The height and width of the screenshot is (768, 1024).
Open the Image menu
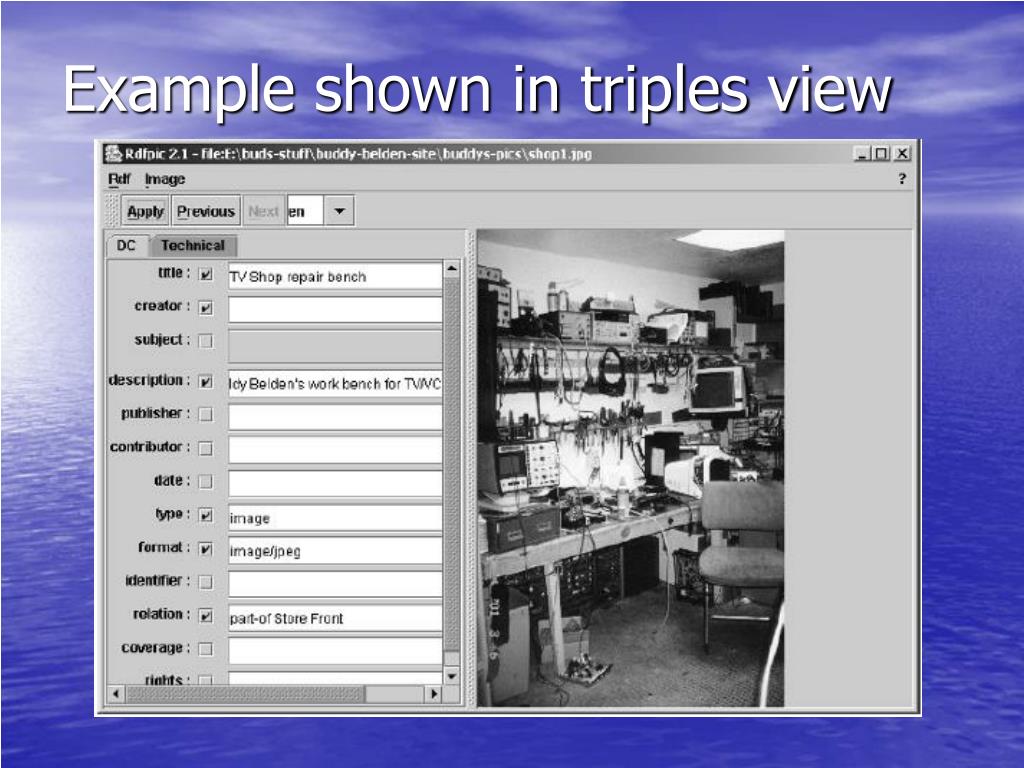(x=165, y=179)
